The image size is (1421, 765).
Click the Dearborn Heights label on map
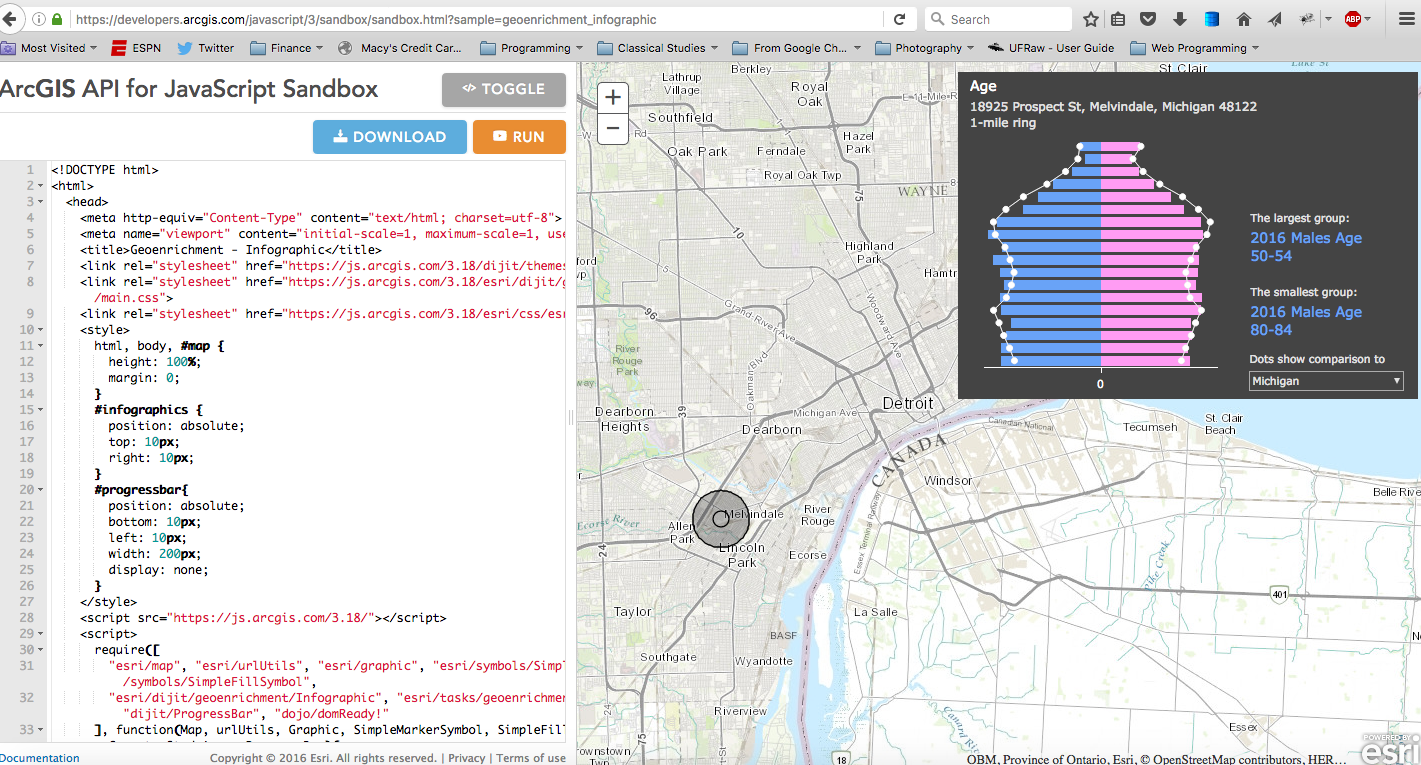[x=625, y=419]
